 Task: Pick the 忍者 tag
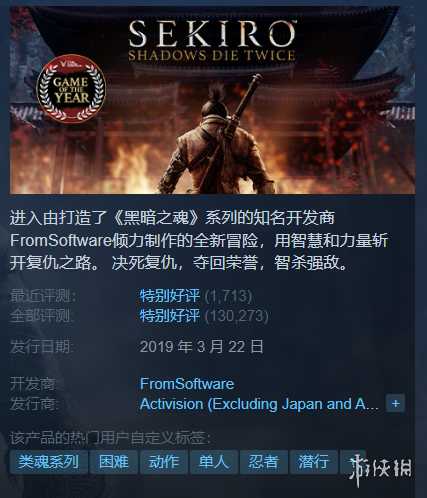click(x=263, y=462)
